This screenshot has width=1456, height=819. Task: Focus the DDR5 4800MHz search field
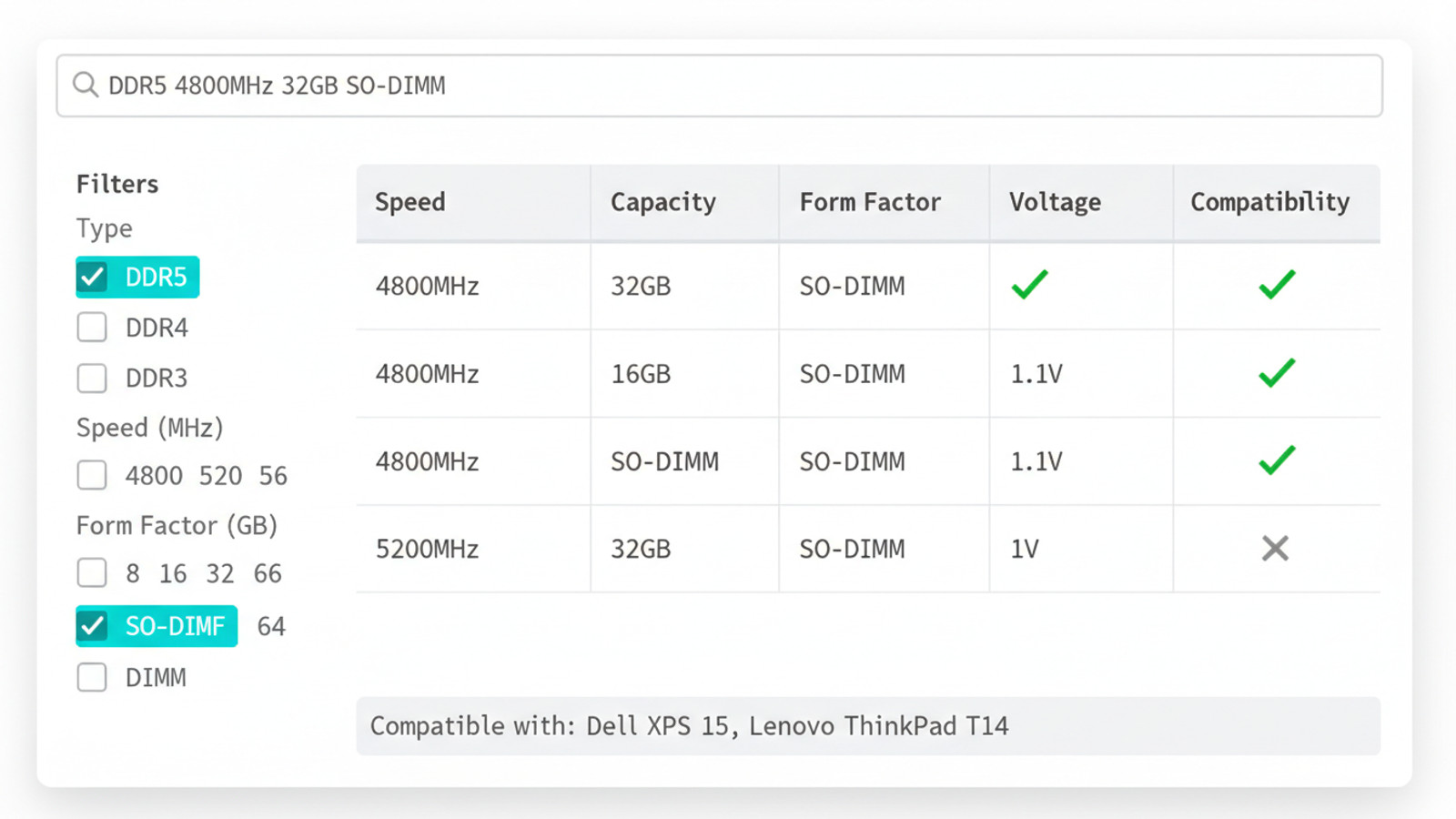point(728,86)
